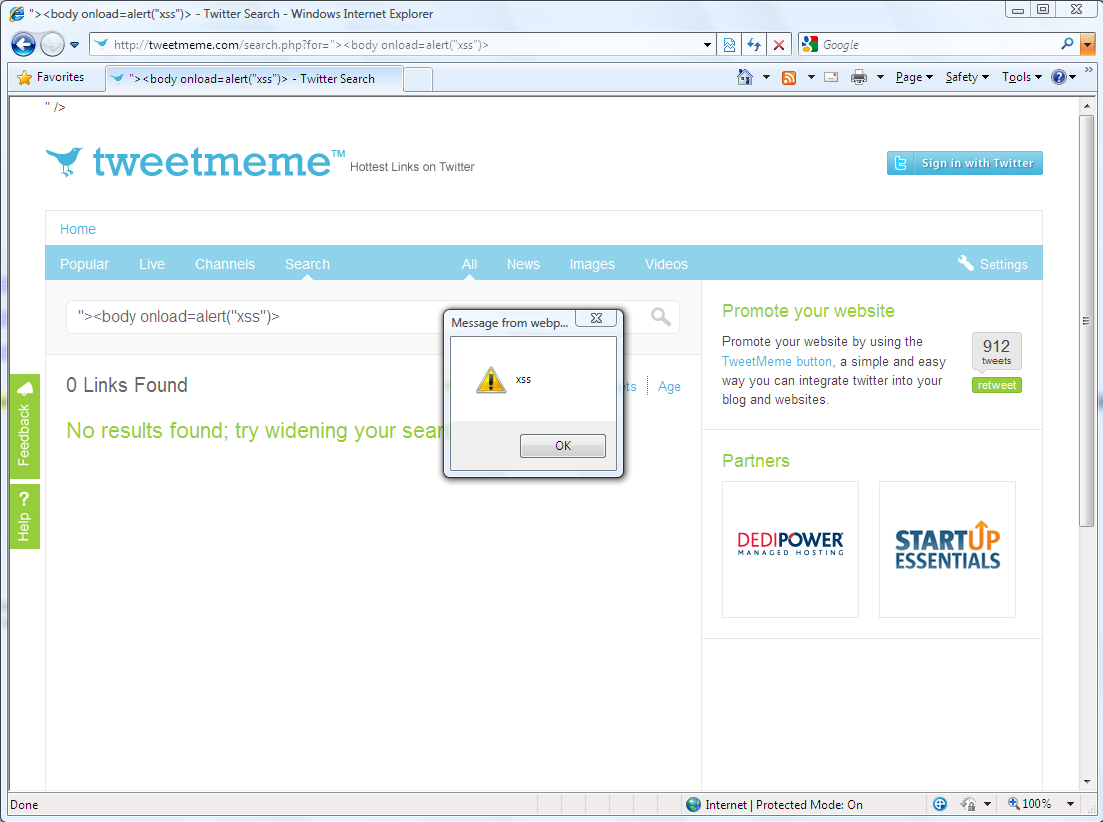This screenshot has height=822, width=1103.
Task: Open the Channels navigation tab
Action: (225, 264)
